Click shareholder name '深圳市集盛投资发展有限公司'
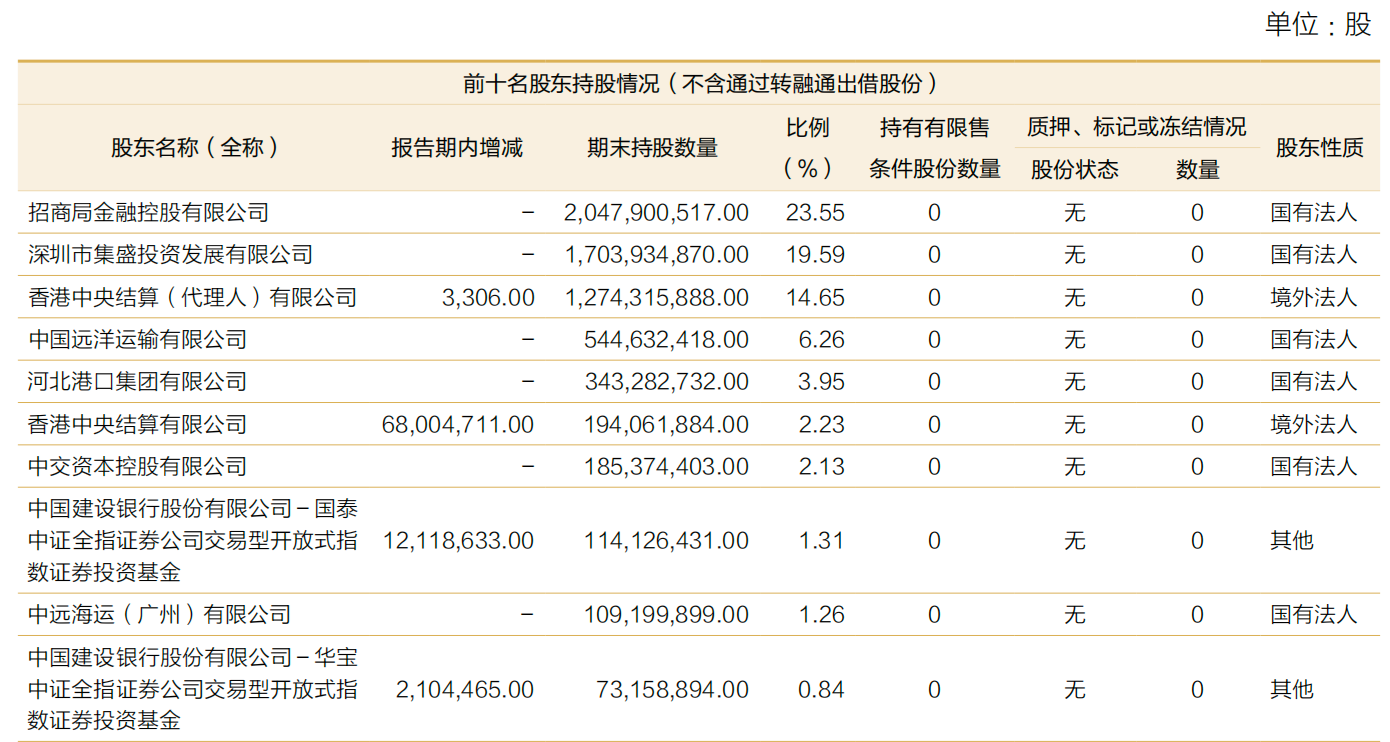 (x=171, y=255)
